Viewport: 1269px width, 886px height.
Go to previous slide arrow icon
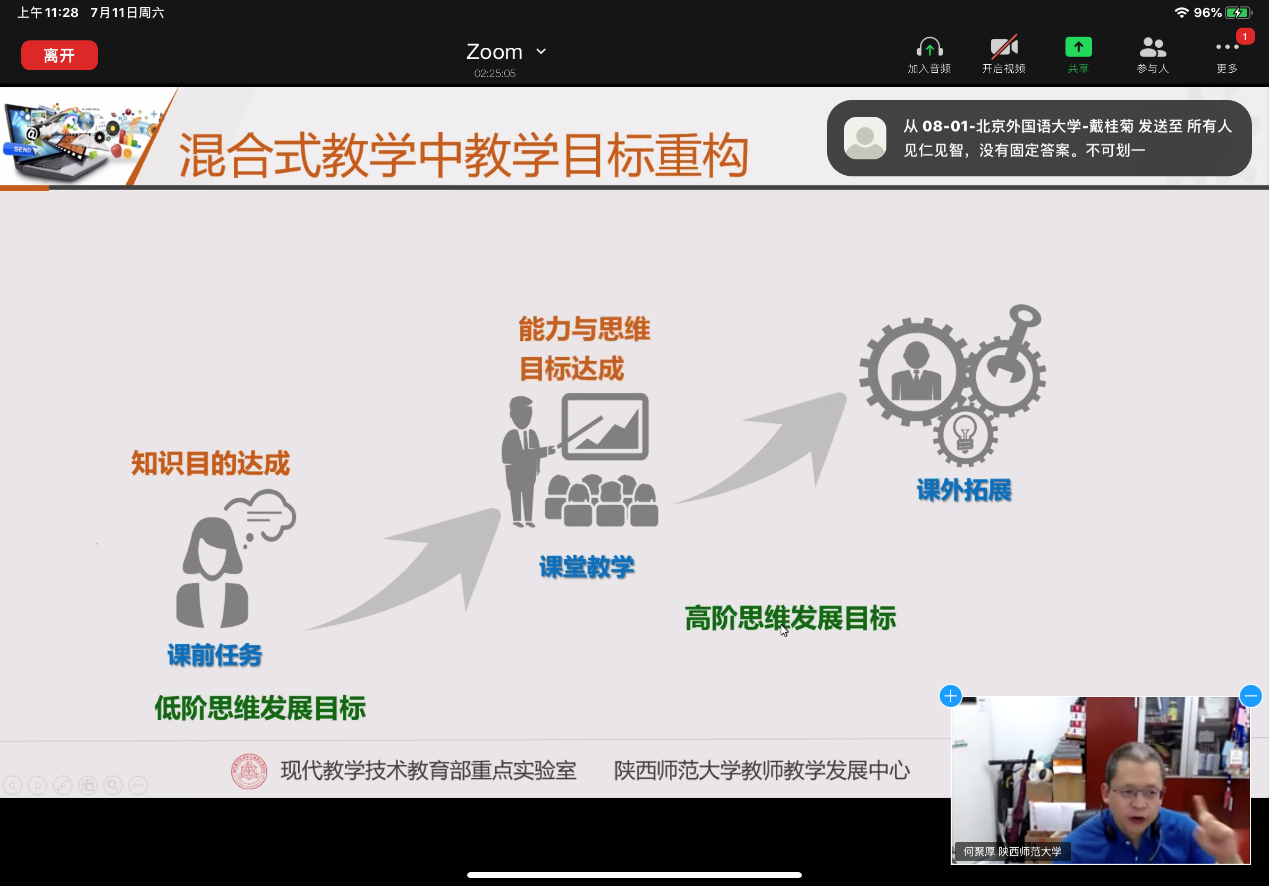(x=12, y=785)
